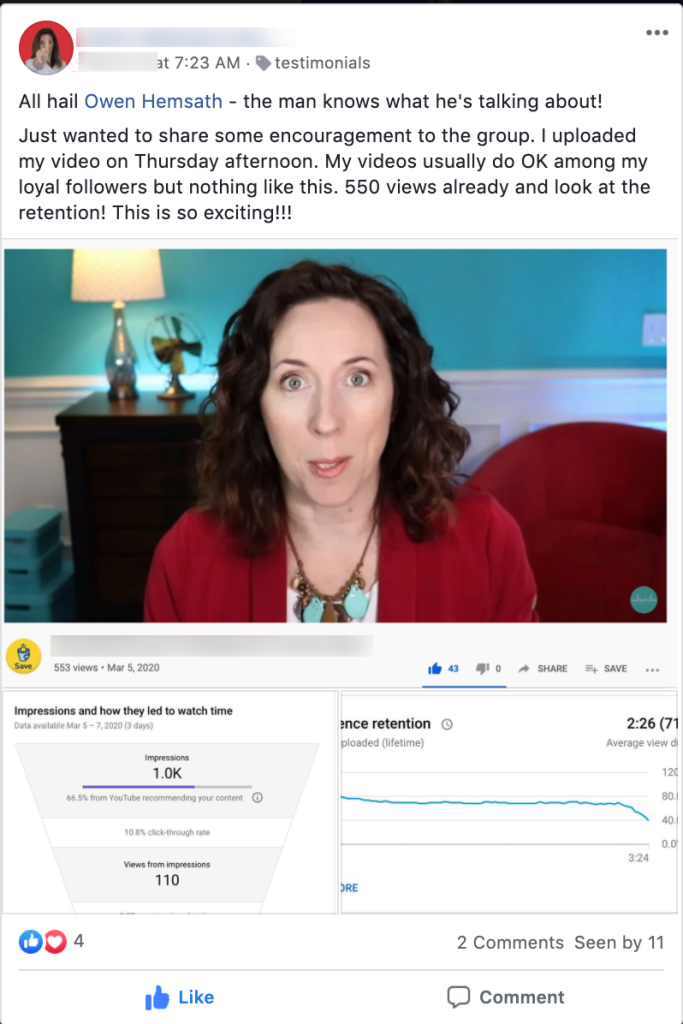Image resolution: width=683 pixels, height=1024 pixels.
Task: Open the Seen by 11 list
Action: click(x=619, y=942)
